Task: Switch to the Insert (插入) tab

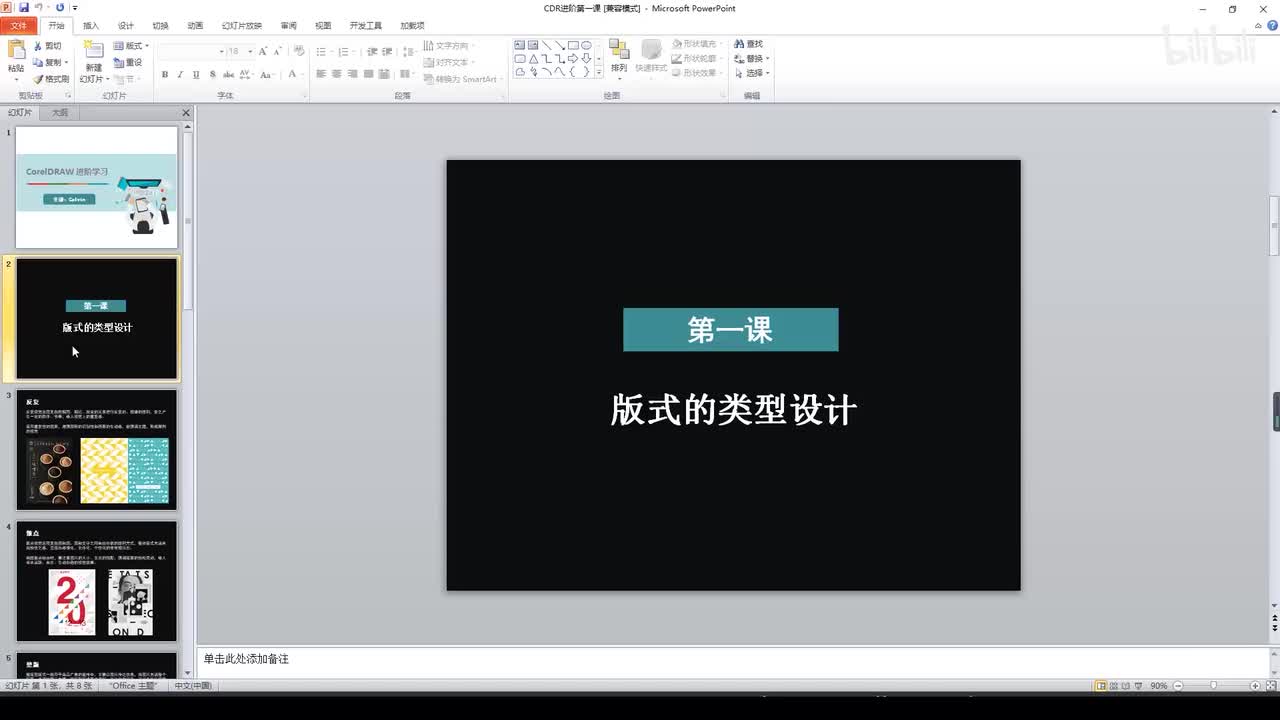Action: tap(91, 26)
